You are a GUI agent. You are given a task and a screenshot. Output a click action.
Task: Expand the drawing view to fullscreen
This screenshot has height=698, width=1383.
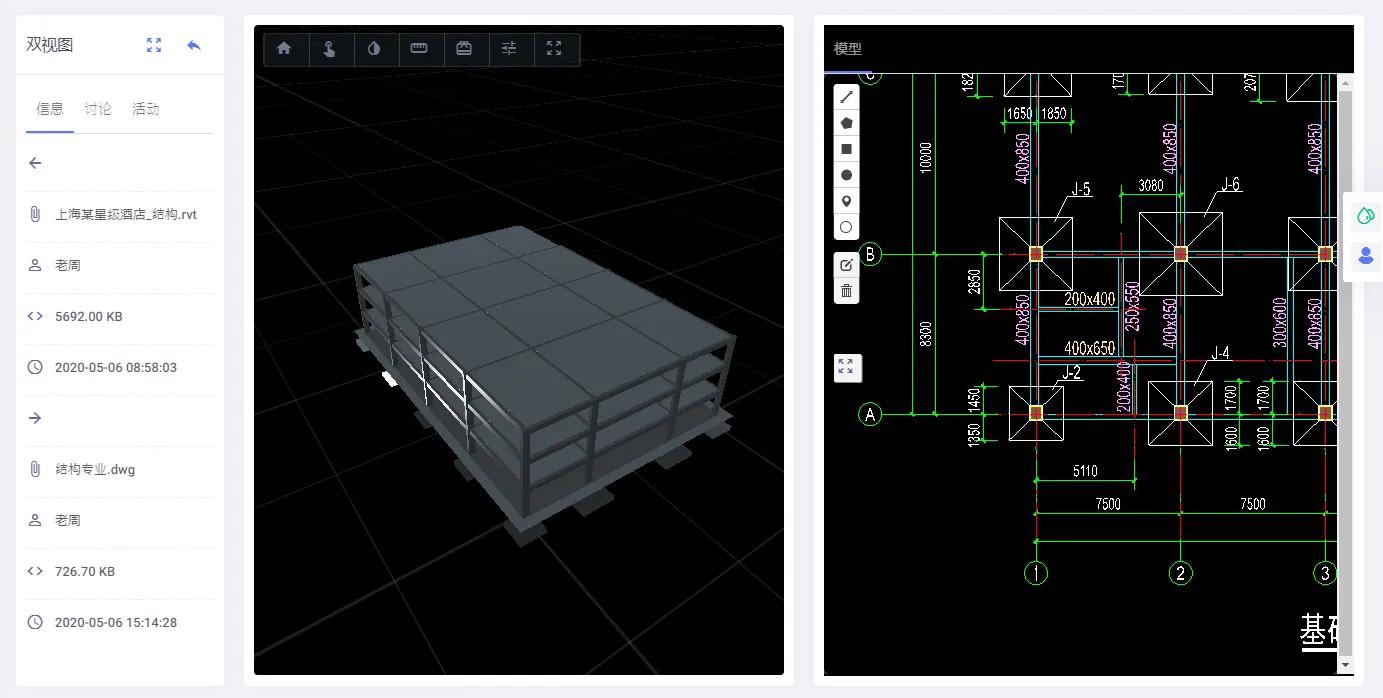click(846, 367)
